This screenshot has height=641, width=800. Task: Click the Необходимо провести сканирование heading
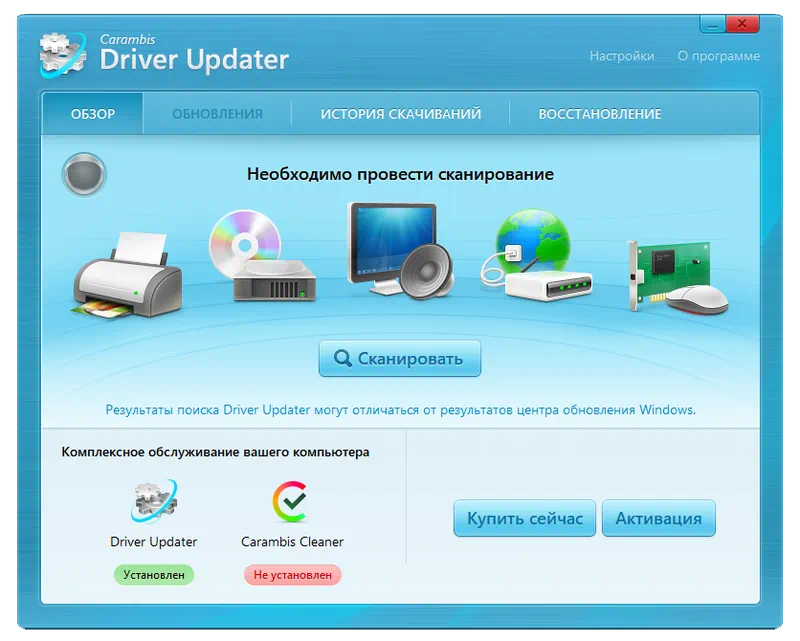[x=400, y=174]
